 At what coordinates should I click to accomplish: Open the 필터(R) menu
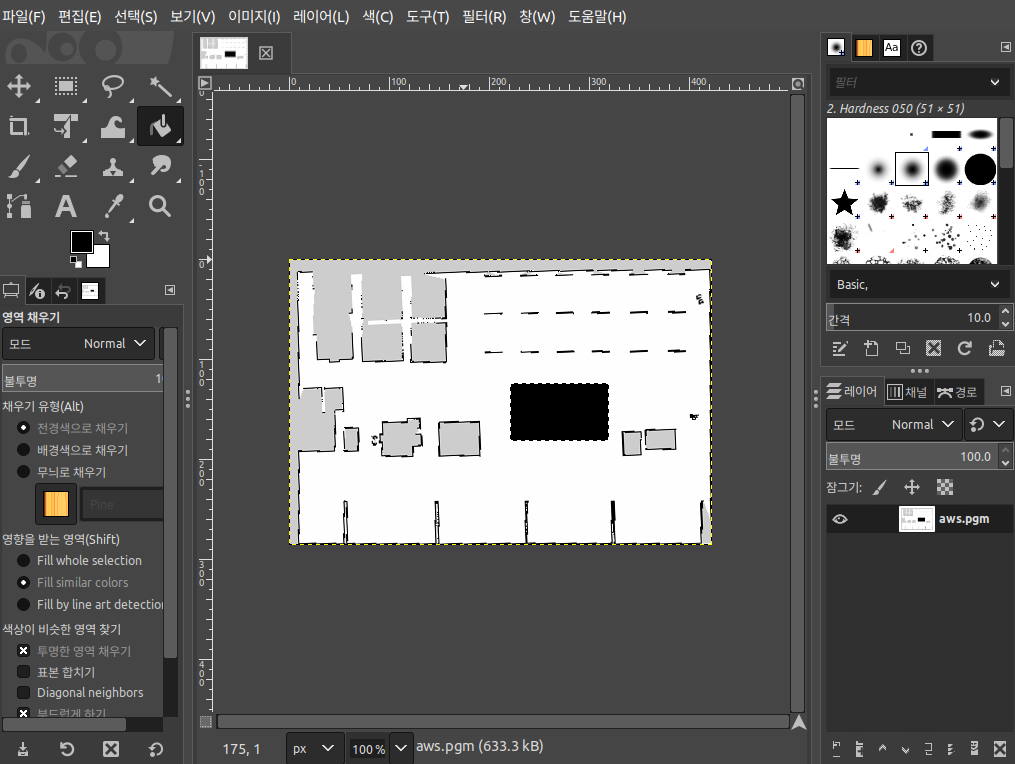(x=484, y=17)
